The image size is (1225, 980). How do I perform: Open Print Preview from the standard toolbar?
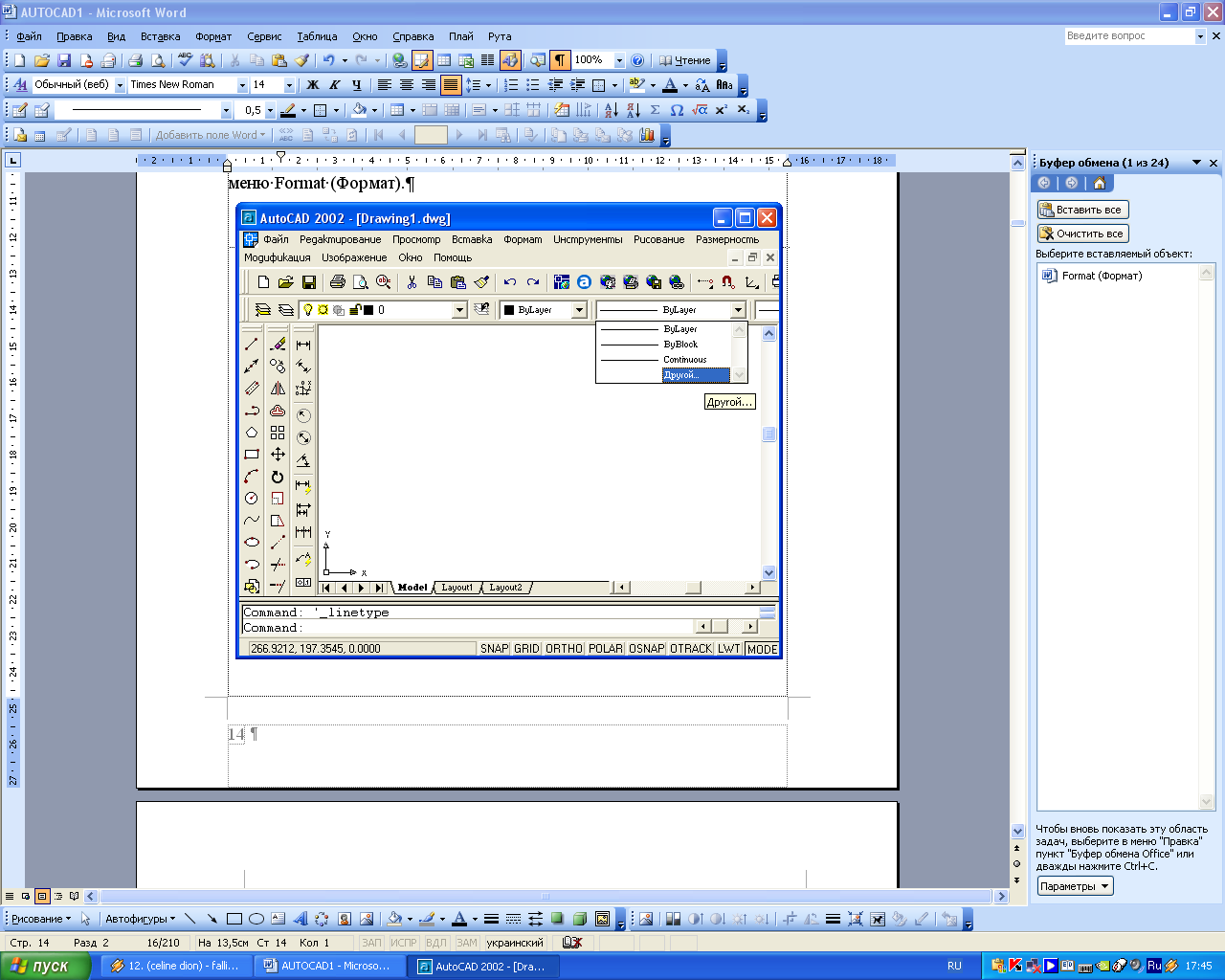[157, 60]
